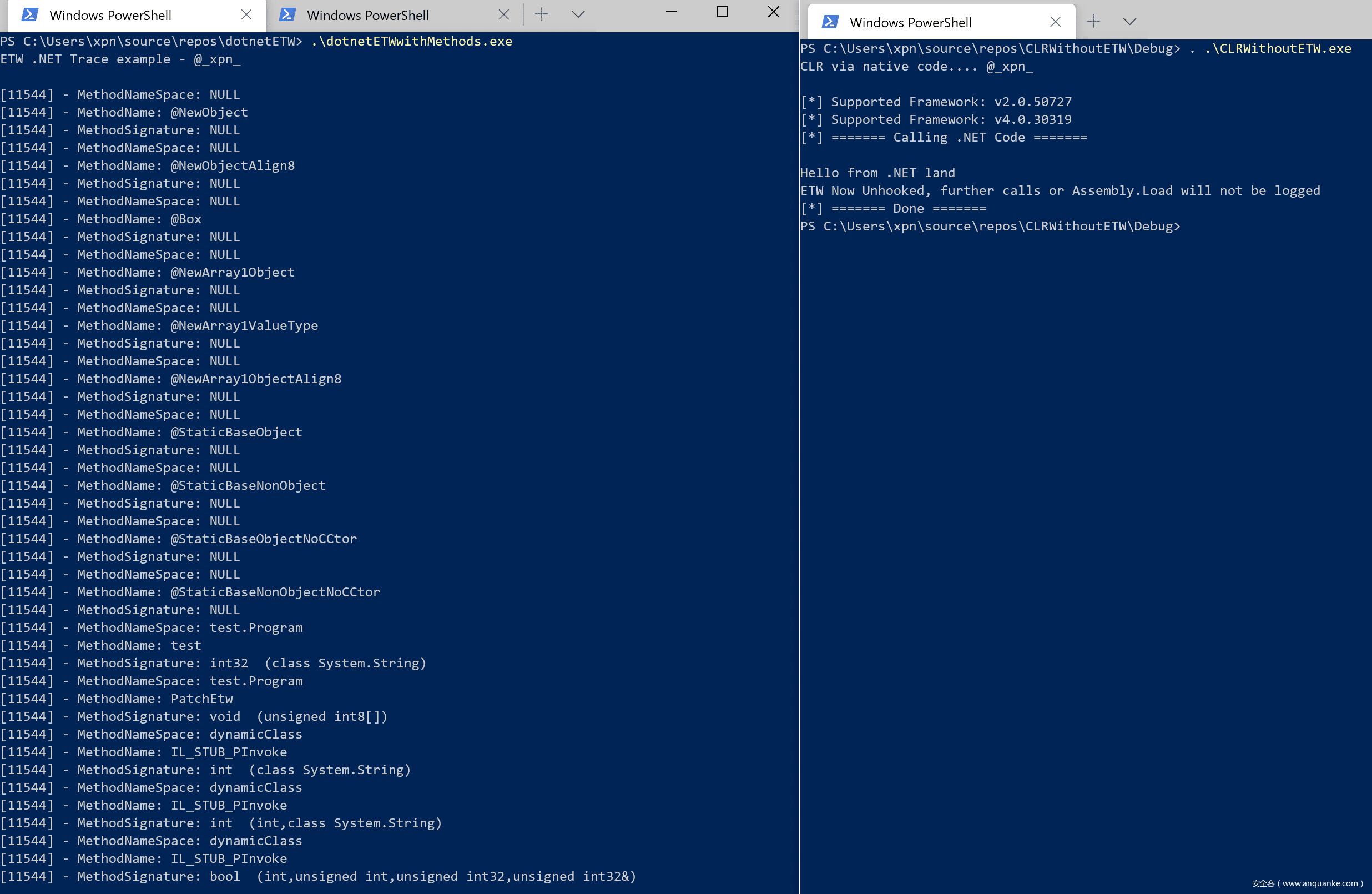Expand profile dropdown in right window

[x=1130, y=22]
